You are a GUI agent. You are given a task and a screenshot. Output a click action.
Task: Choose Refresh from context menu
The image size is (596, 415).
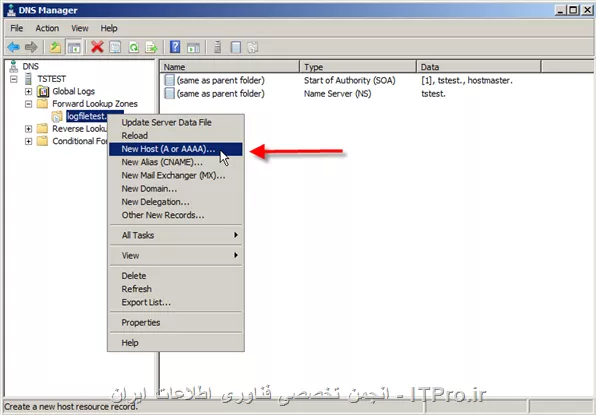tap(176, 289)
